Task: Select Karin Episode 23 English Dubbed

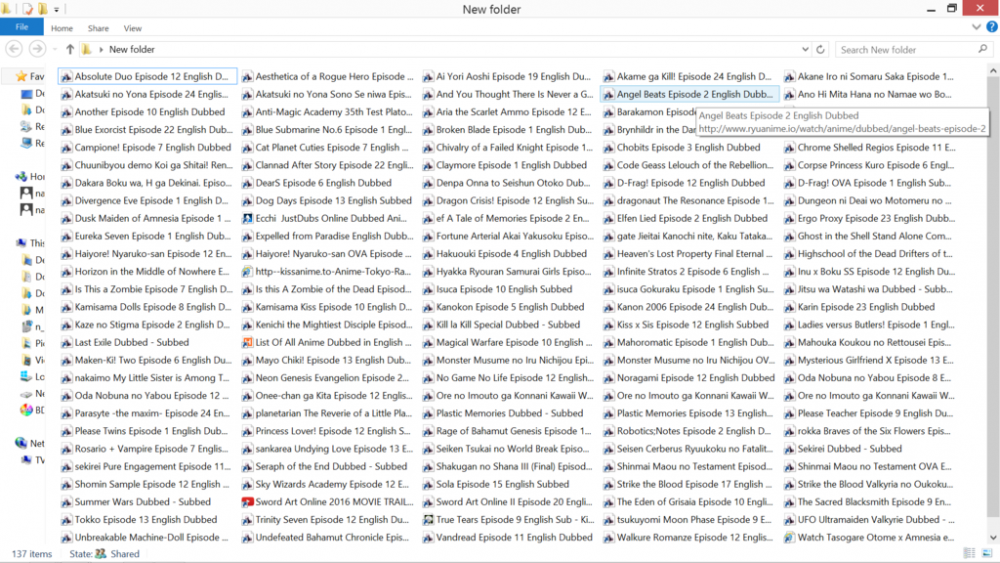Action: click(x=866, y=307)
